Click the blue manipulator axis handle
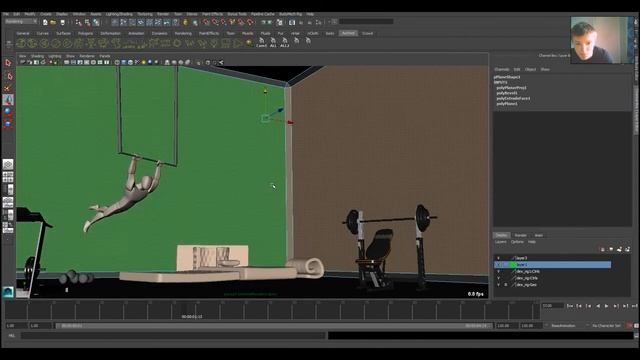 point(280,110)
